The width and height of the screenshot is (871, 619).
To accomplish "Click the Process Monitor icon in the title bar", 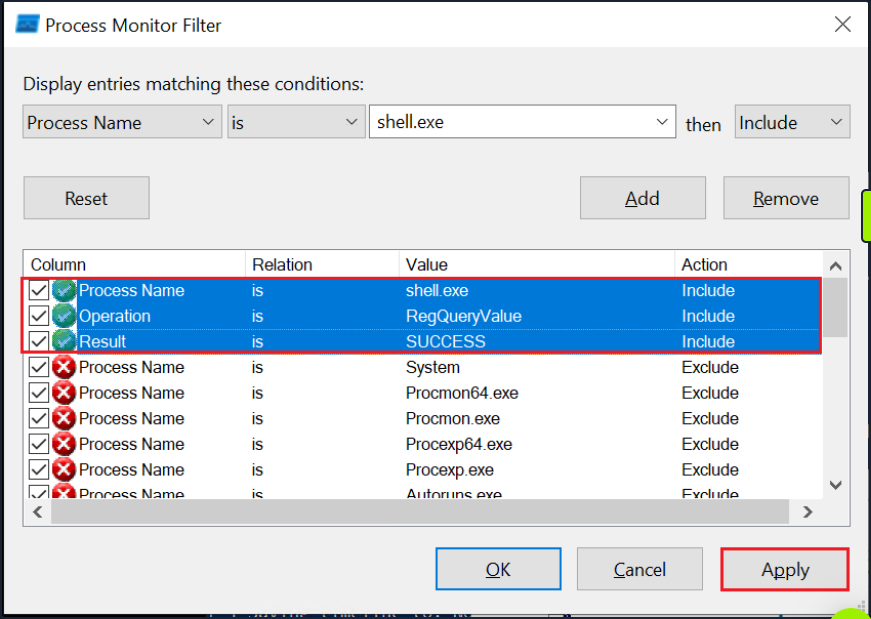I will [x=25, y=23].
